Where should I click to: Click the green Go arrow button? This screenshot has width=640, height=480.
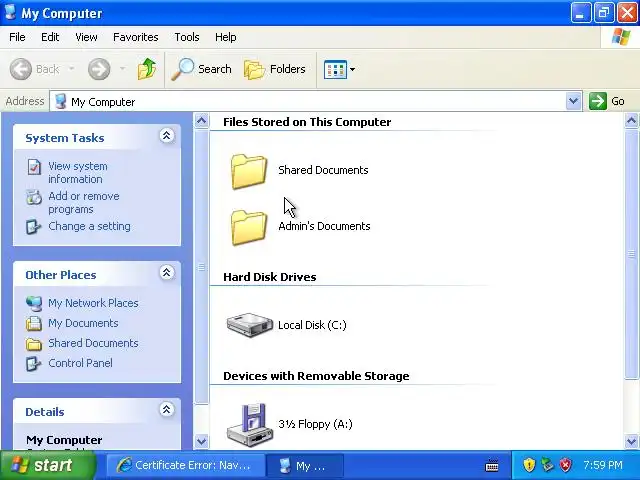click(598, 101)
